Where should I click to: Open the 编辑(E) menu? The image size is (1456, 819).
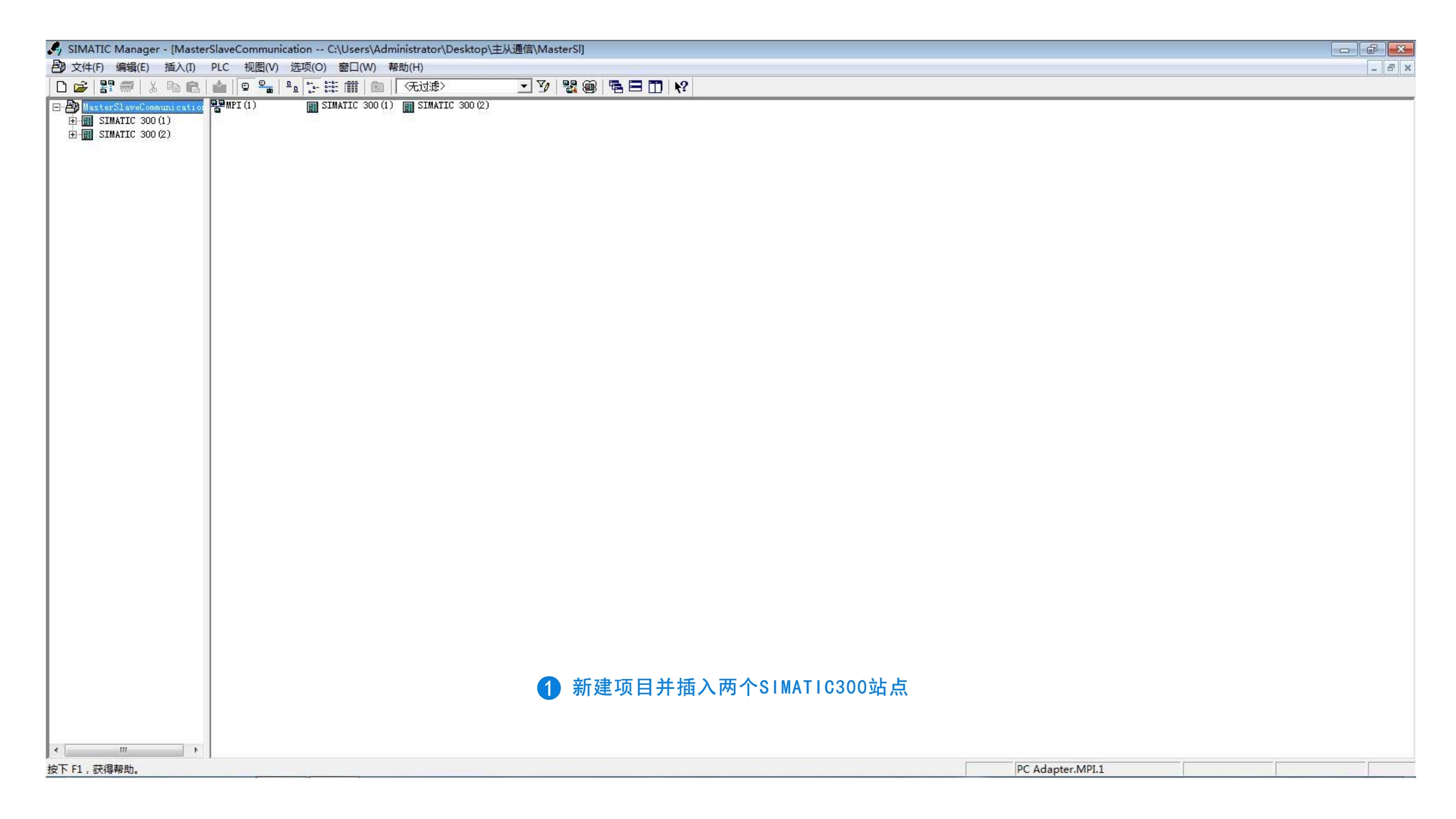pyautogui.click(x=132, y=67)
